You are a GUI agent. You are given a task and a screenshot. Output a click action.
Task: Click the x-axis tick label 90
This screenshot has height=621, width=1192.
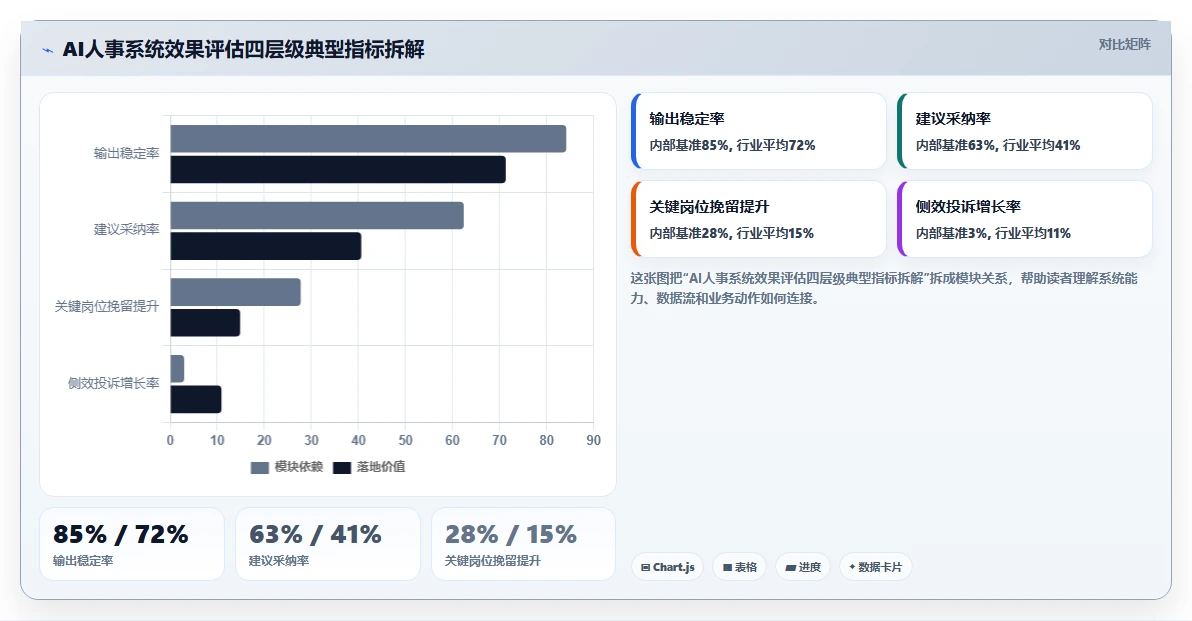[593, 440]
